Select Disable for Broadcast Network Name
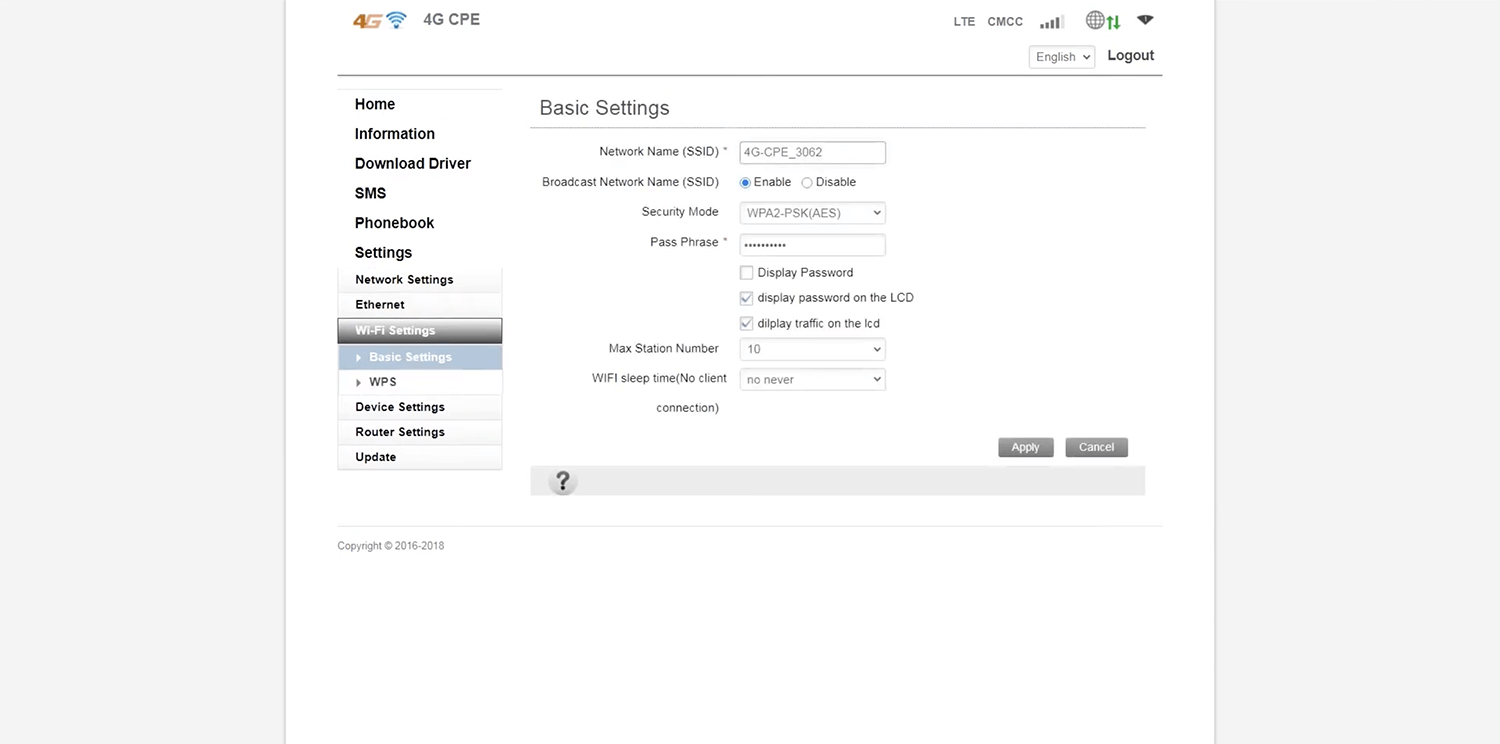The image size is (1500, 744). 807,183
